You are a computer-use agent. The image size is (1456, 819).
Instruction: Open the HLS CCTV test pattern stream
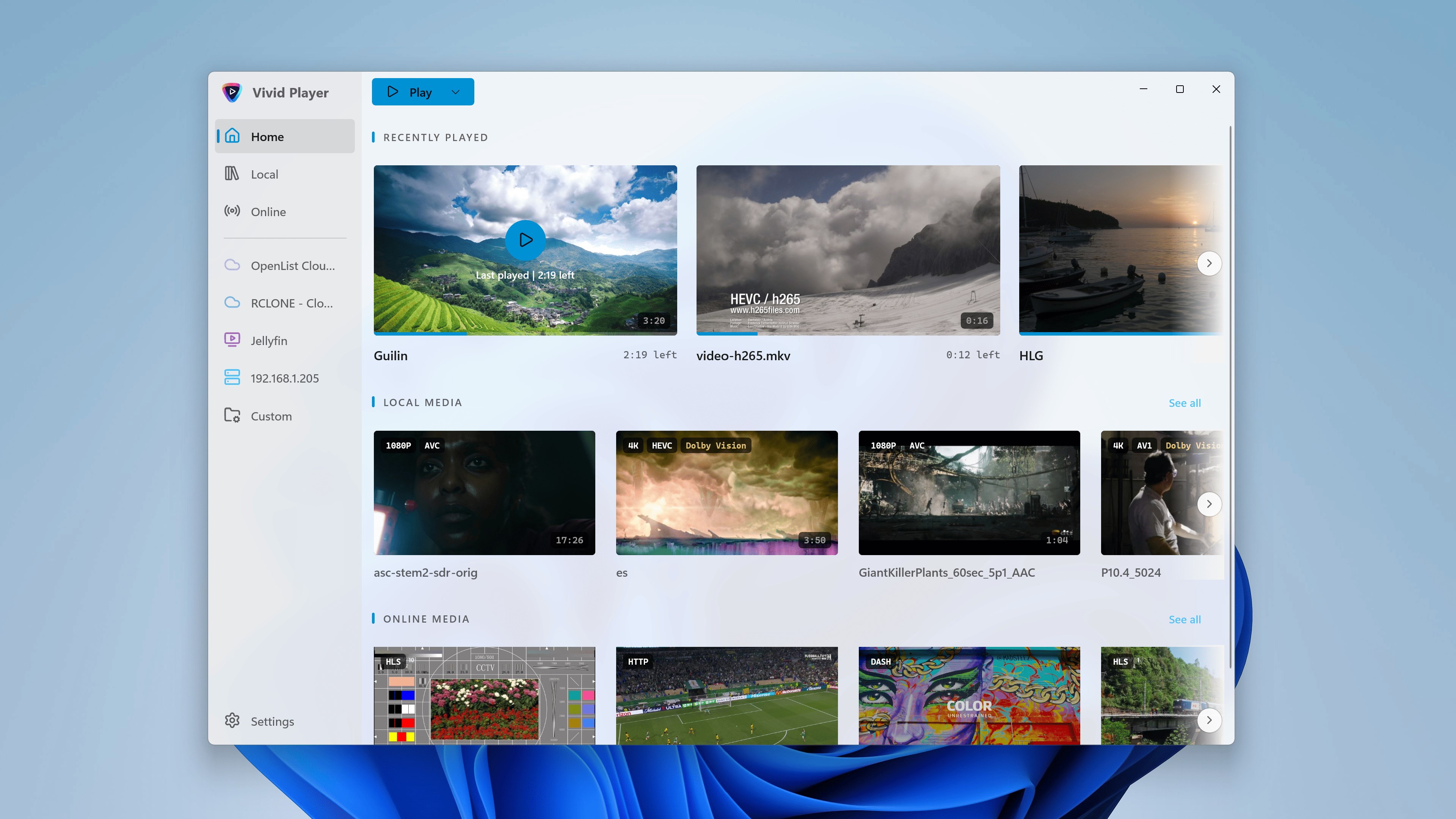pos(485,696)
